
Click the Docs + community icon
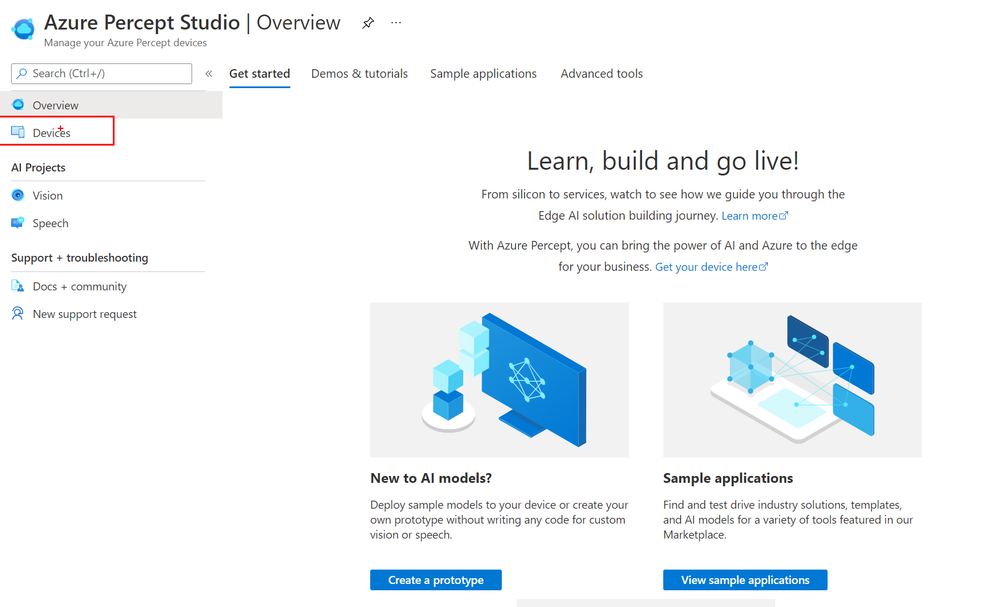[18, 286]
